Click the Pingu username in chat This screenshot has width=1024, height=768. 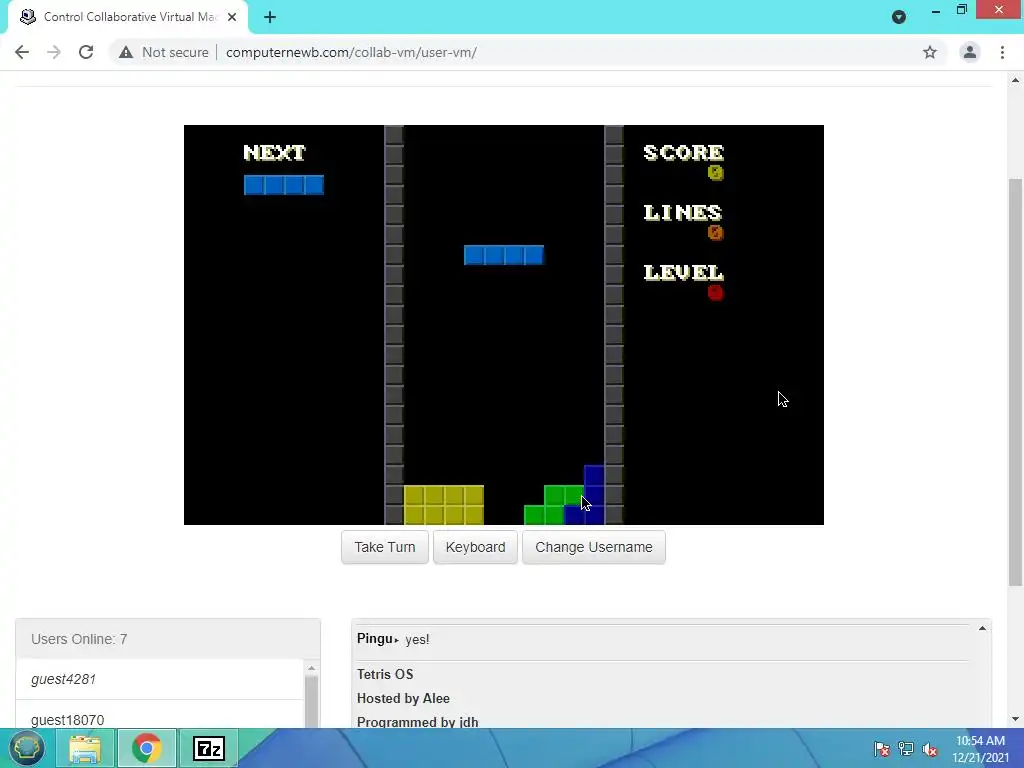pos(374,639)
